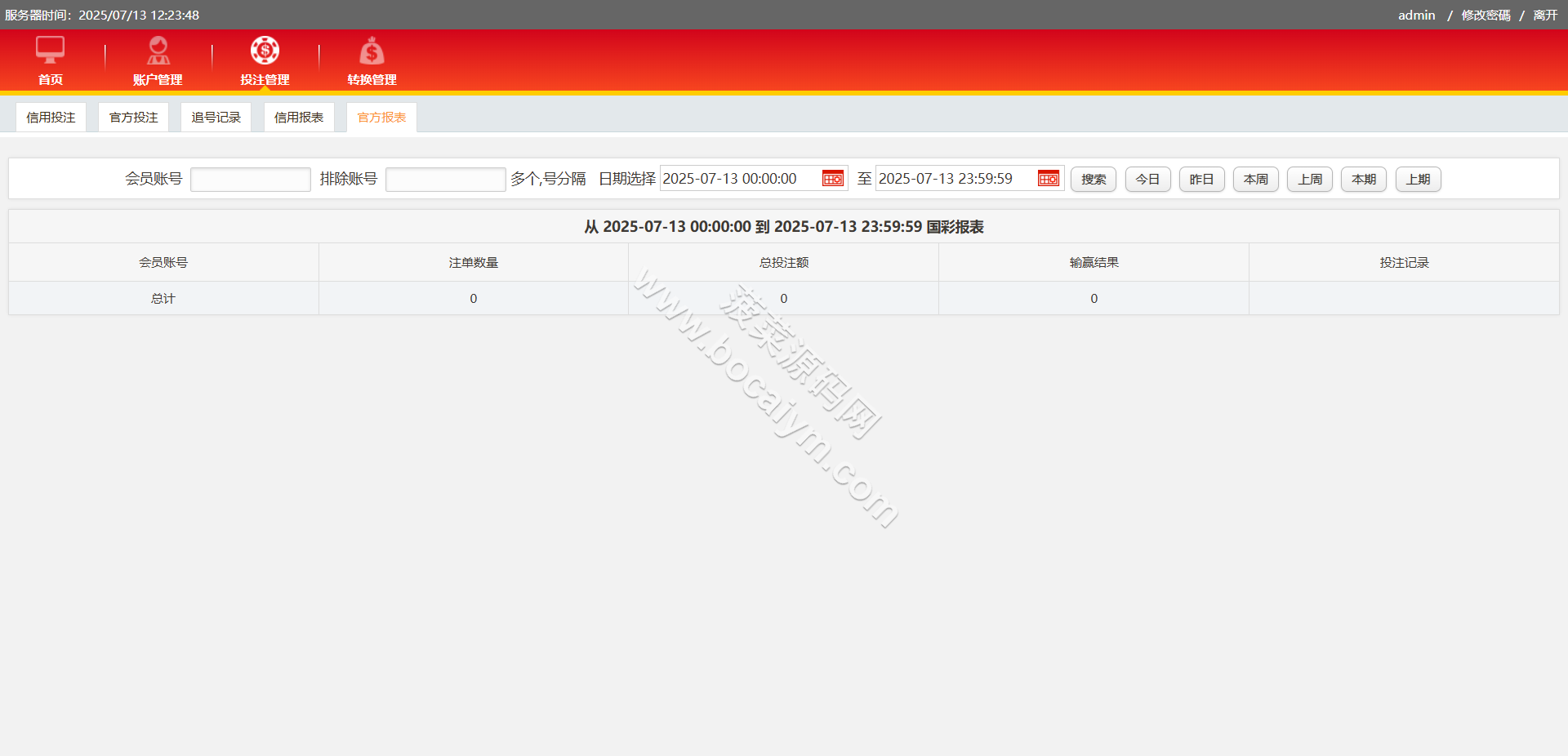Image resolution: width=1568 pixels, height=756 pixels.
Task: Switch to the 官方投注 tab
Action: coord(133,118)
